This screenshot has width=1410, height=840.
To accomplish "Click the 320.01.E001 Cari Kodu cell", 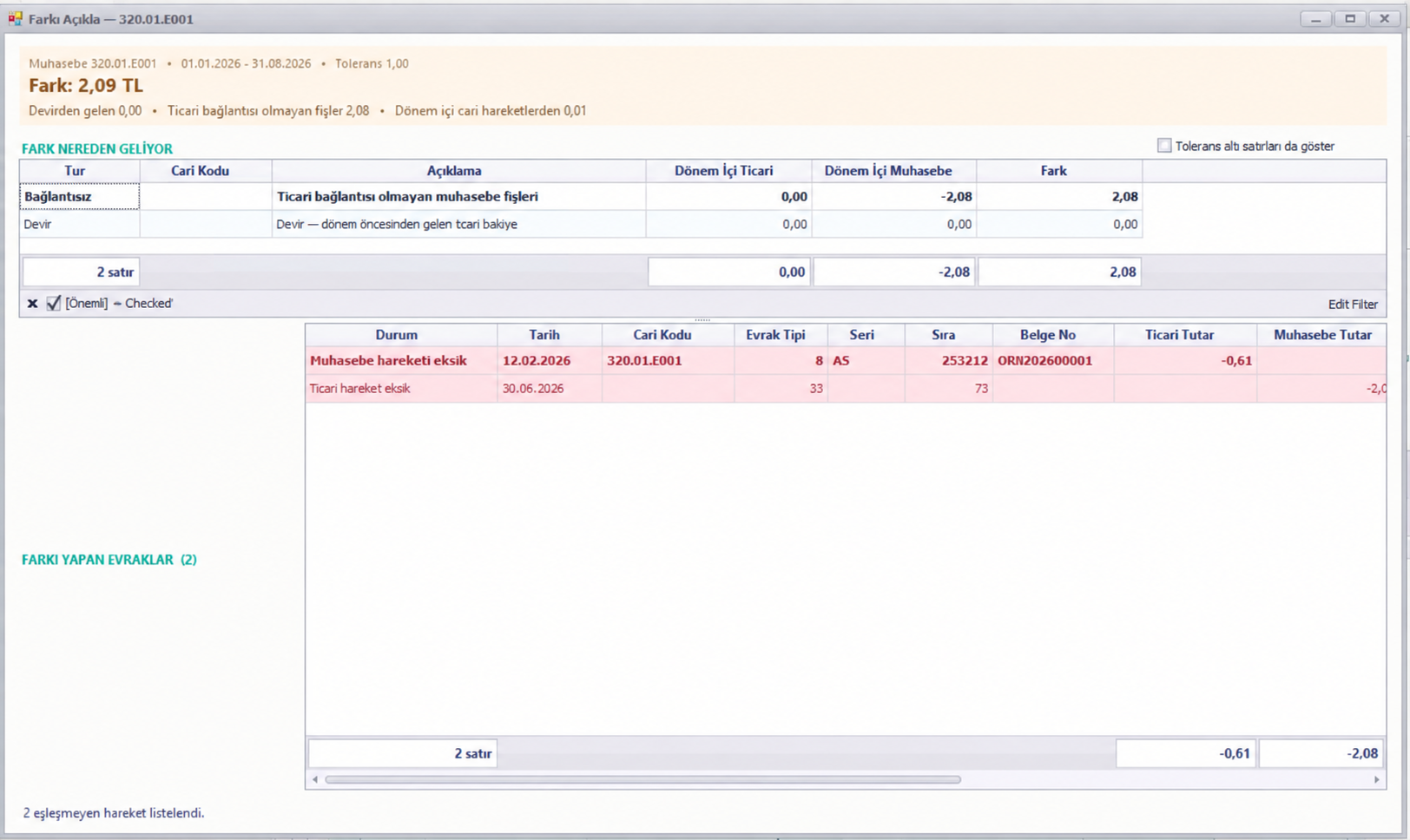I will point(668,360).
